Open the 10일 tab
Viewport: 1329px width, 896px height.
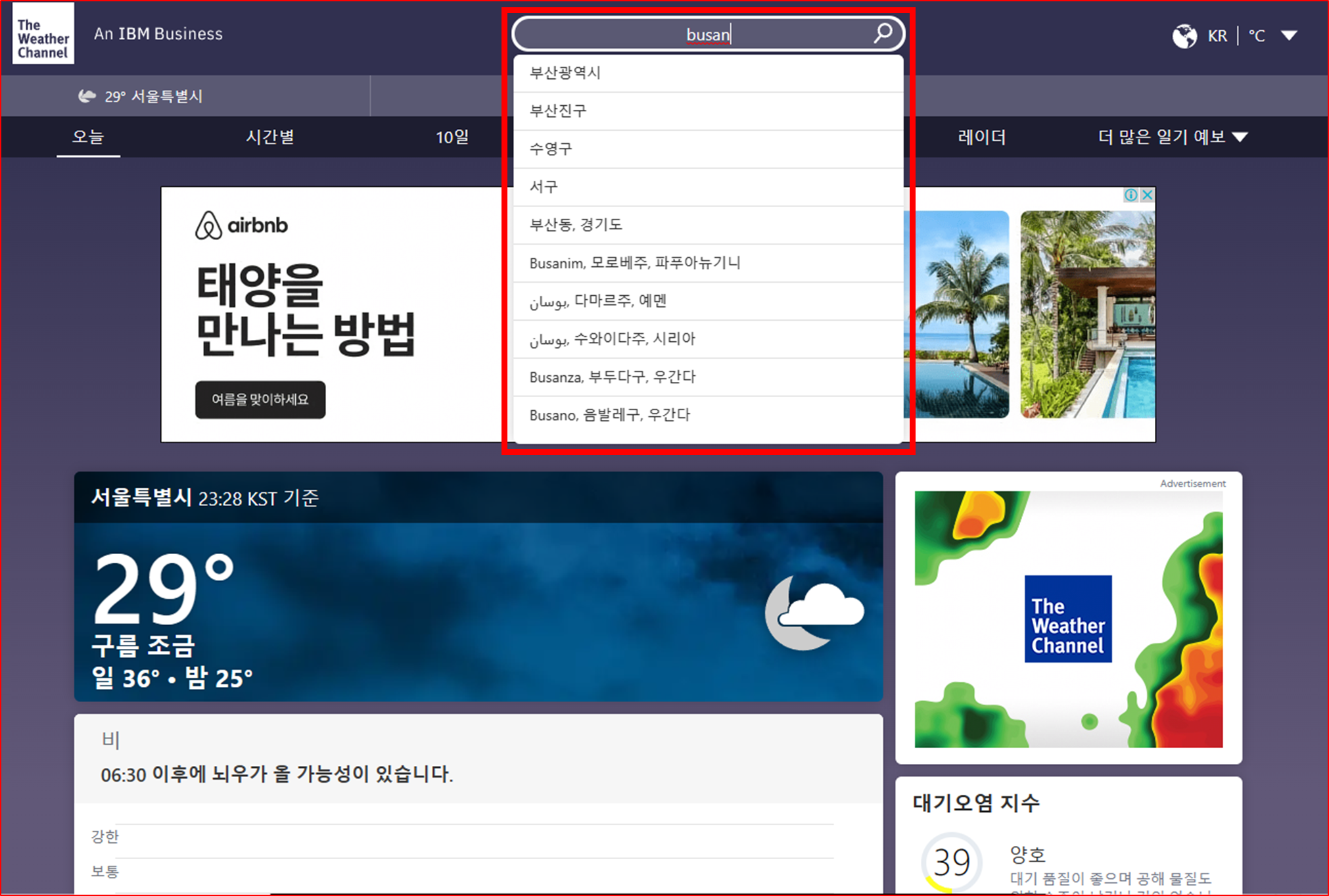pyautogui.click(x=452, y=137)
